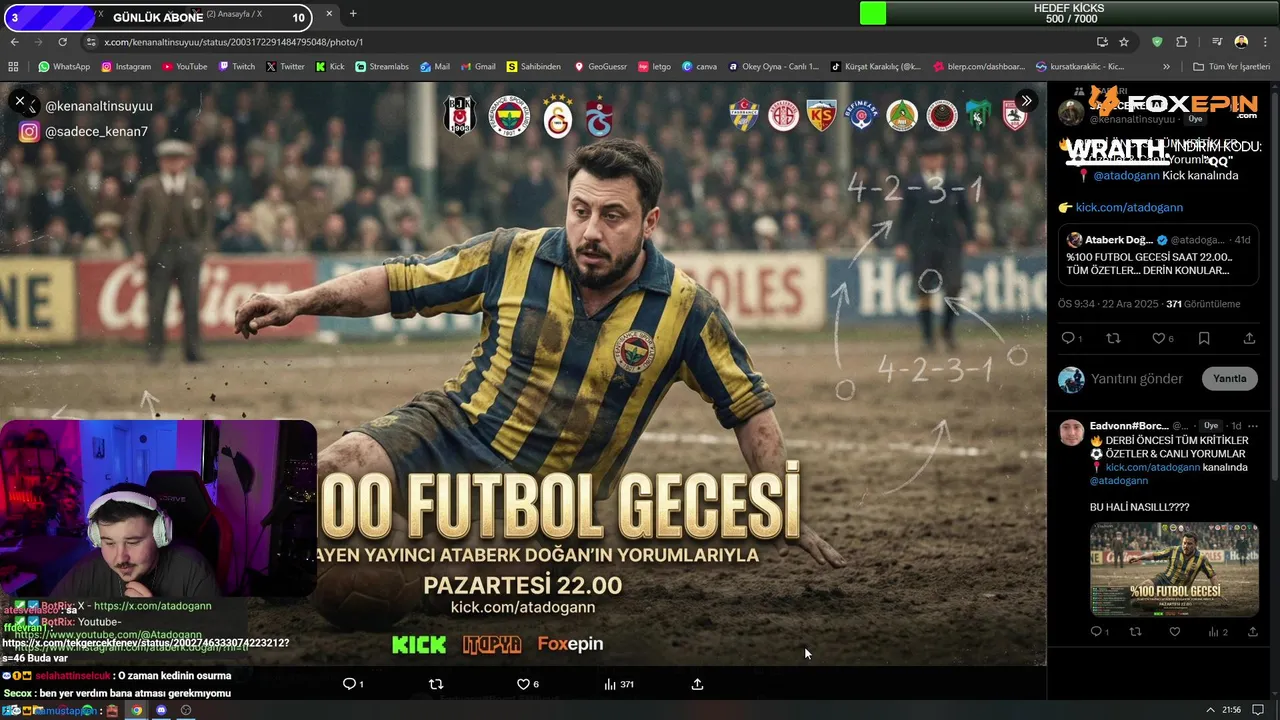Open the Eadvonn#Borc profile avatar
The image size is (1280, 720).
point(1071,432)
